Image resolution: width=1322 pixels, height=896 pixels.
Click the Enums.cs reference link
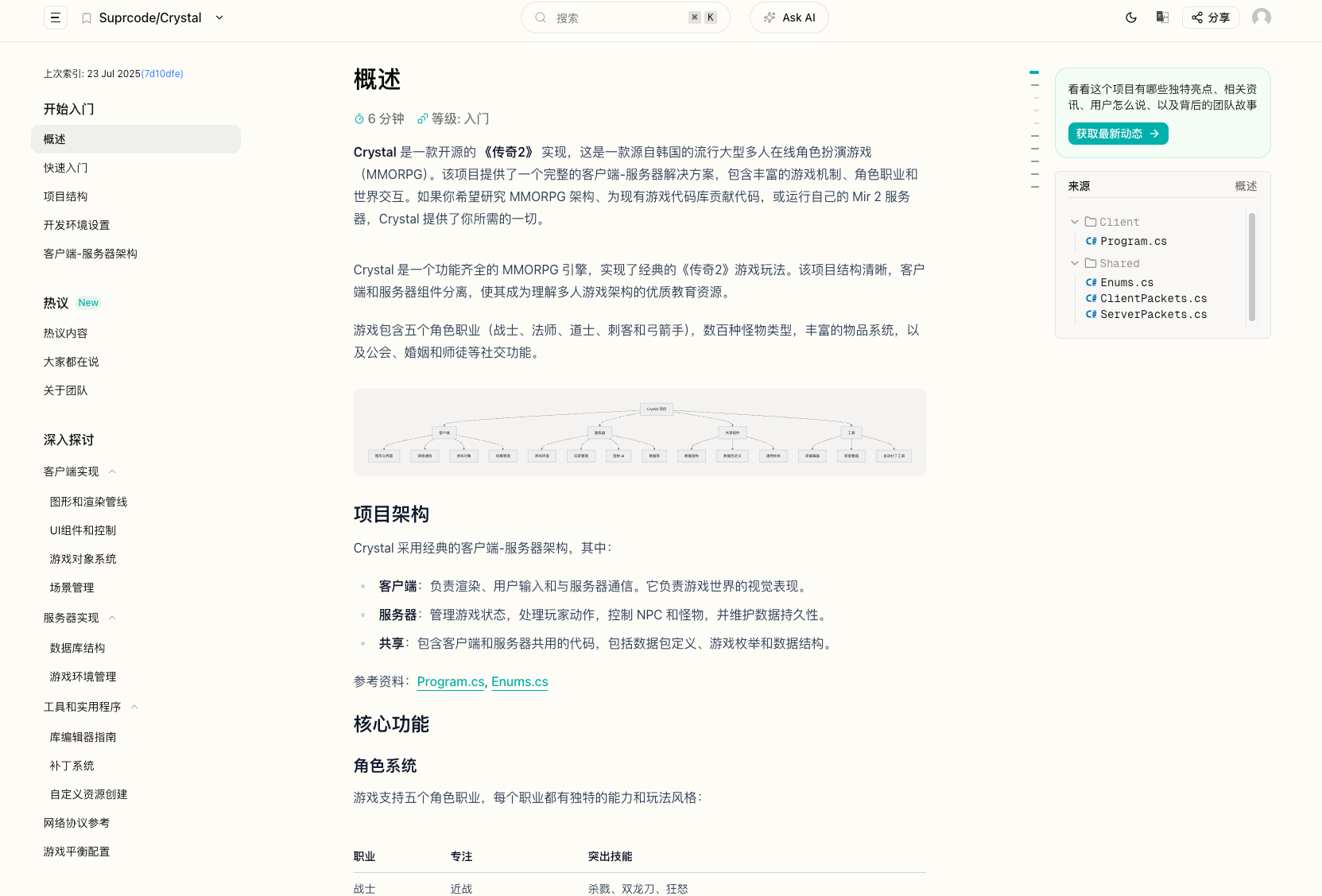tap(519, 681)
